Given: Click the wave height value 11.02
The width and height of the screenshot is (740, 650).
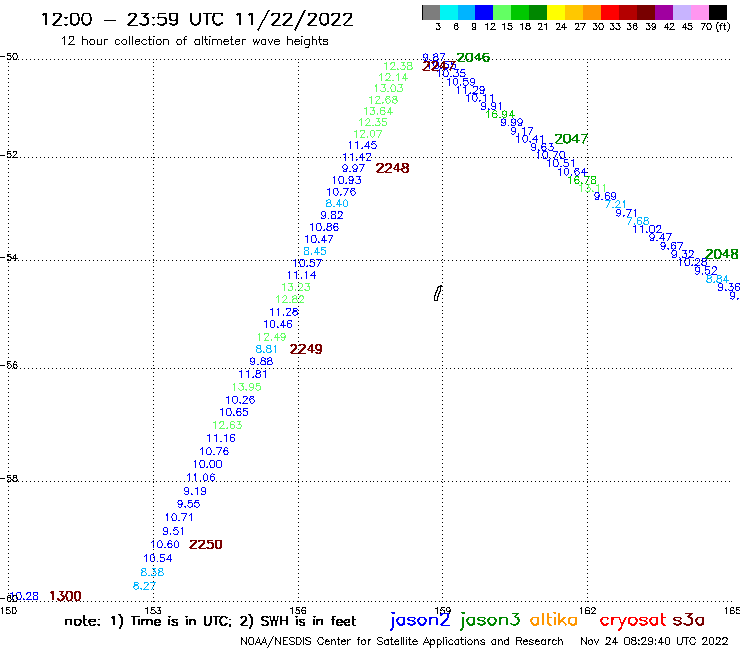Looking at the screenshot, I should (647, 229).
